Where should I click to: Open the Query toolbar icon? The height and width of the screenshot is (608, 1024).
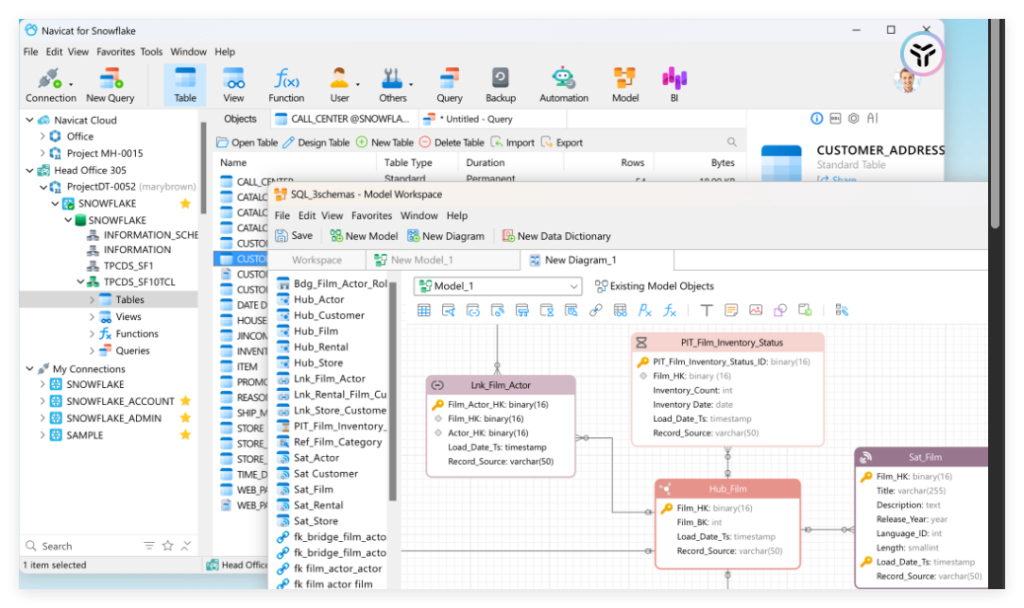[449, 86]
